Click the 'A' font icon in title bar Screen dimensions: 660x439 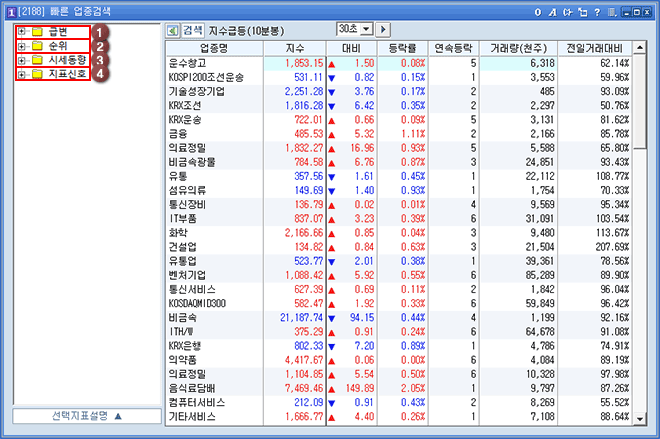coord(553,10)
